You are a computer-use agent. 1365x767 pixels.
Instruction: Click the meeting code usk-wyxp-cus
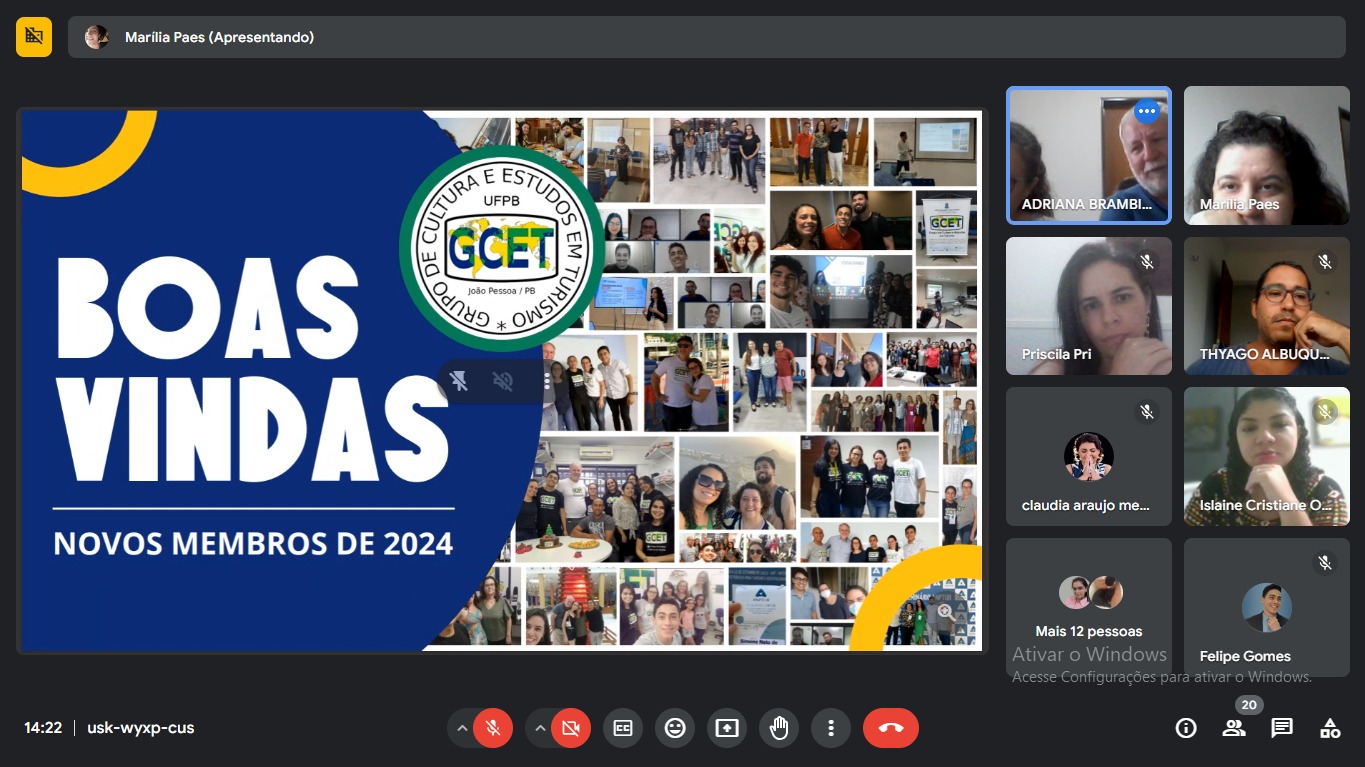point(141,728)
